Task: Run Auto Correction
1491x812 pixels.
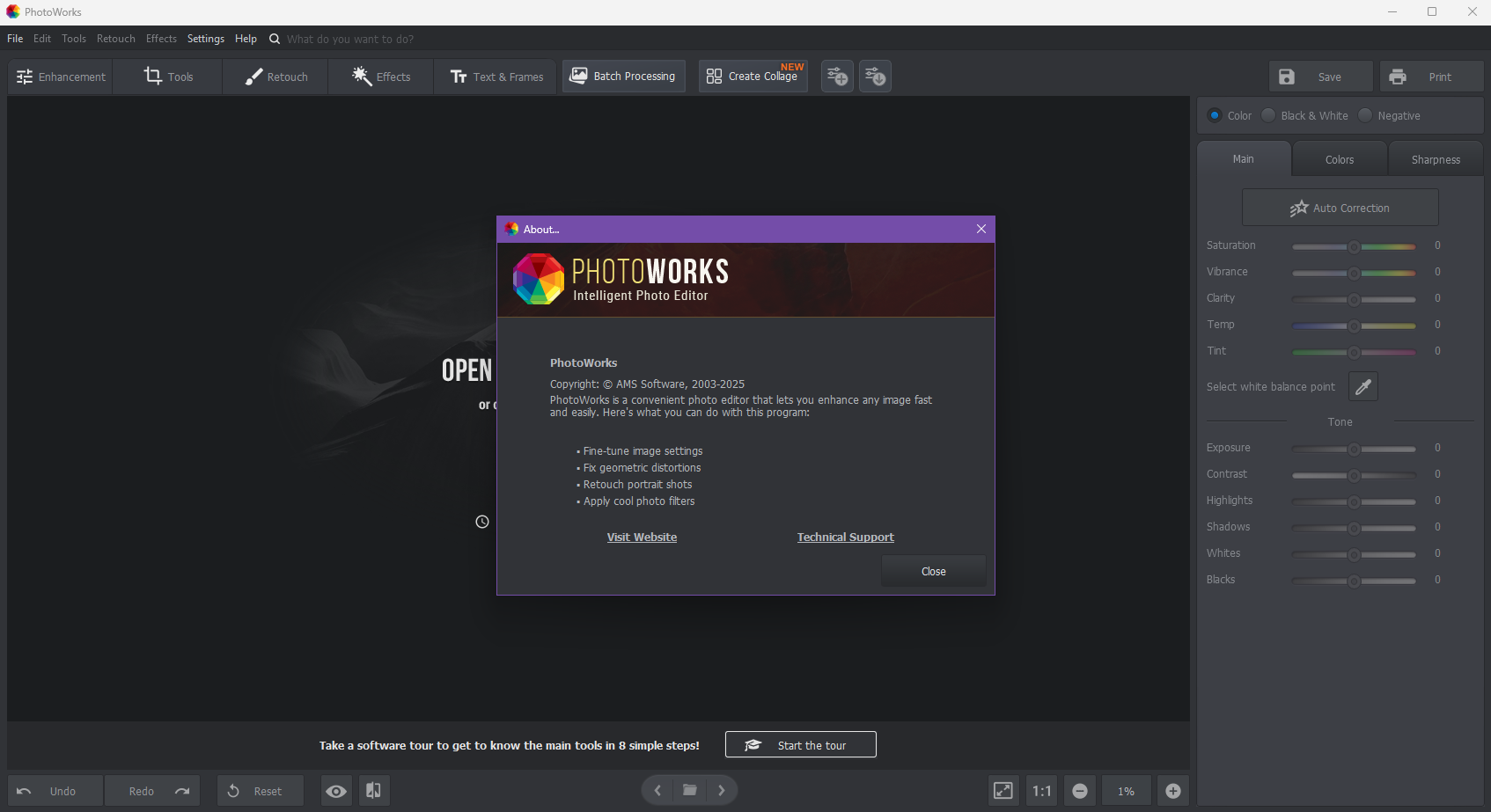Action: (1340, 208)
